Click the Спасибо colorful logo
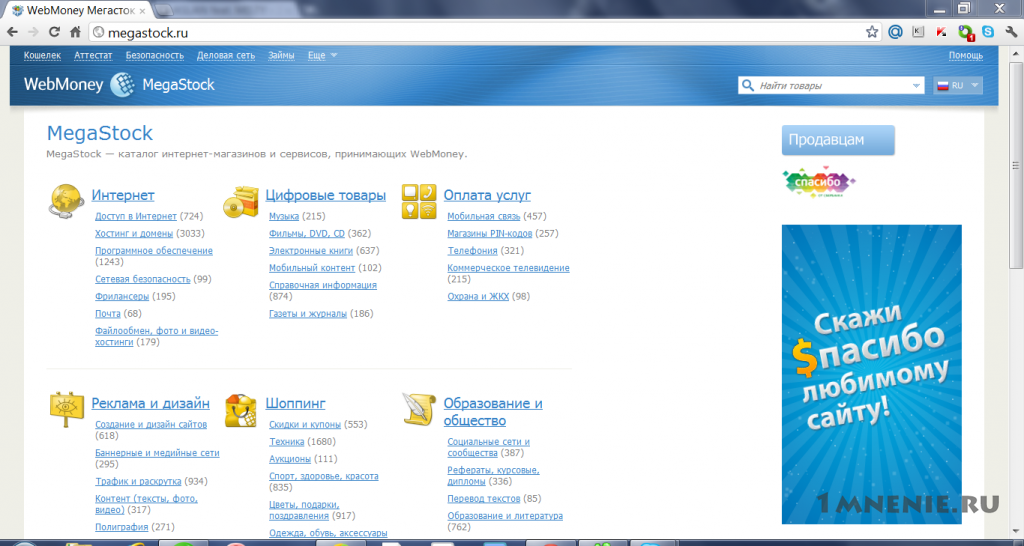1024x546 pixels. 819,182
